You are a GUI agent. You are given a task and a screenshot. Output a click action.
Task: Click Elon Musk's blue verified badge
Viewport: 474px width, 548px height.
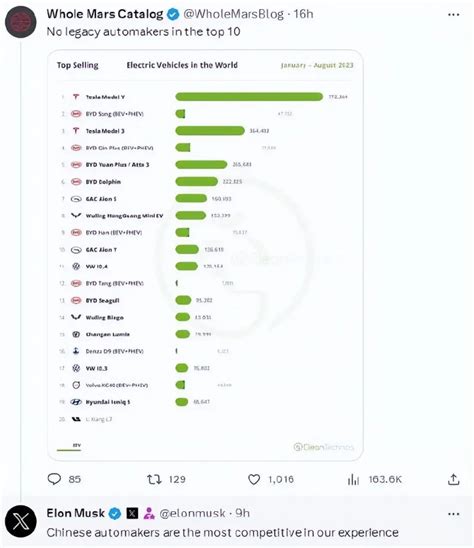(115, 513)
